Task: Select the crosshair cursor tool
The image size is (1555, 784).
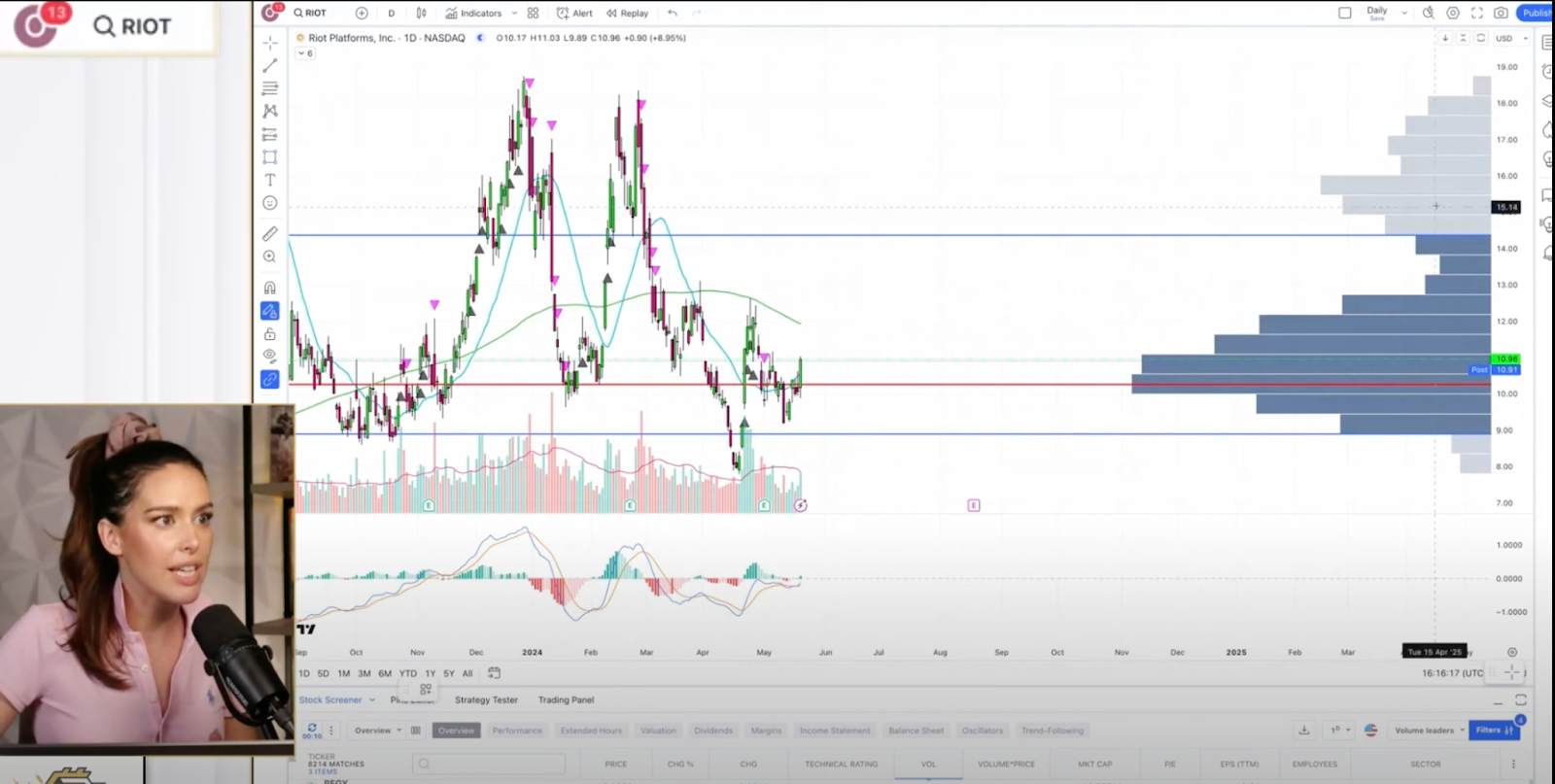Action: pyautogui.click(x=270, y=42)
